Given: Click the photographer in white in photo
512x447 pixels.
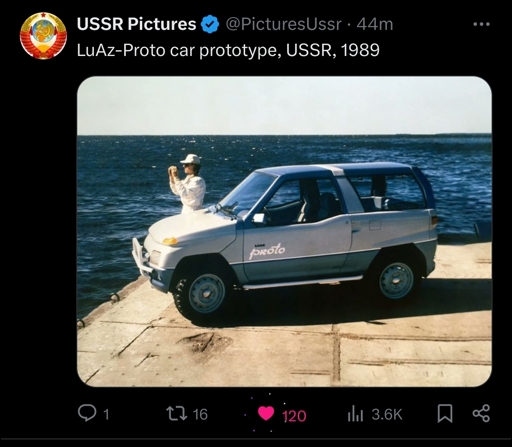Looking at the screenshot, I should (188, 183).
